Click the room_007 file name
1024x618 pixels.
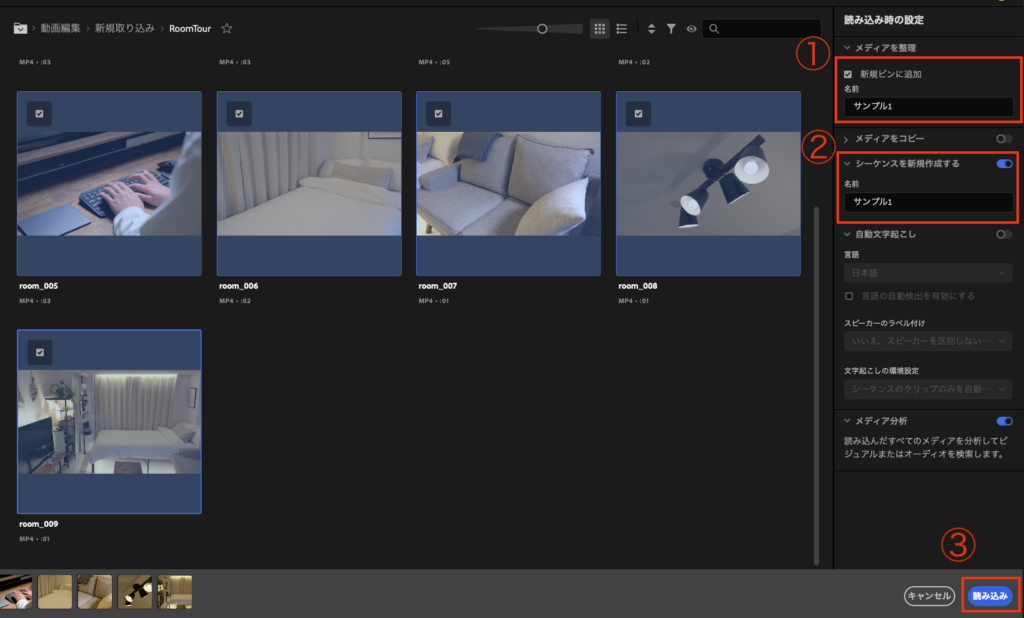(x=438, y=286)
